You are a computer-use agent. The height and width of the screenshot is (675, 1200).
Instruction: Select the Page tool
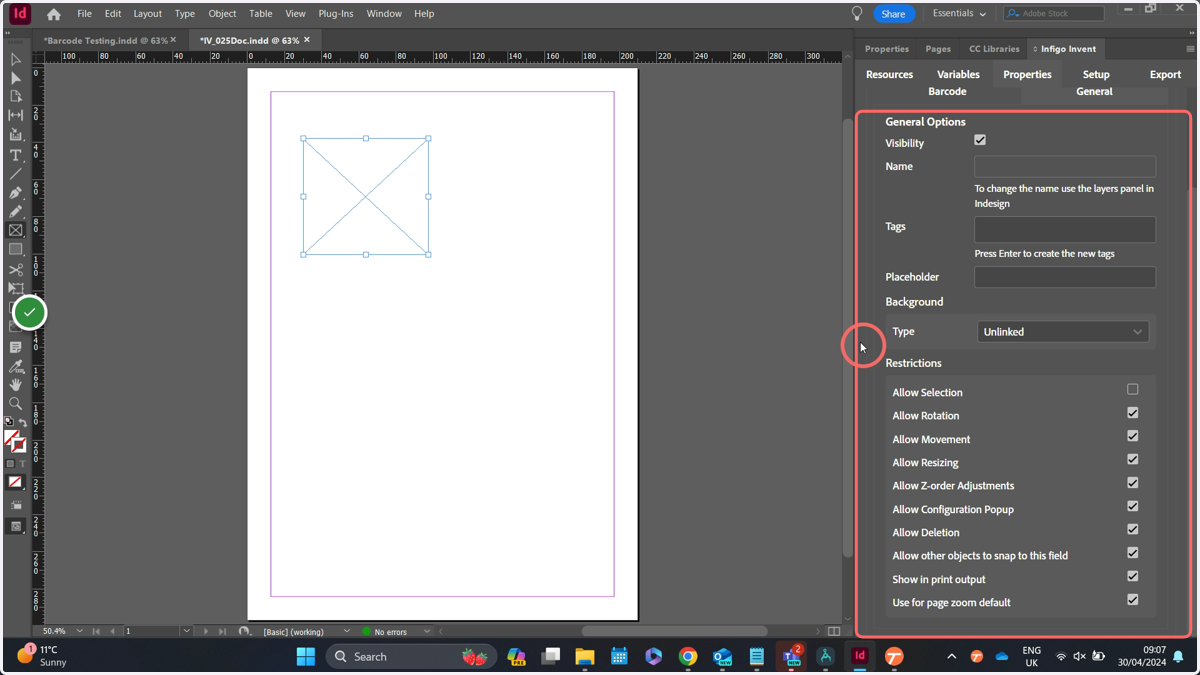click(16, 97)
